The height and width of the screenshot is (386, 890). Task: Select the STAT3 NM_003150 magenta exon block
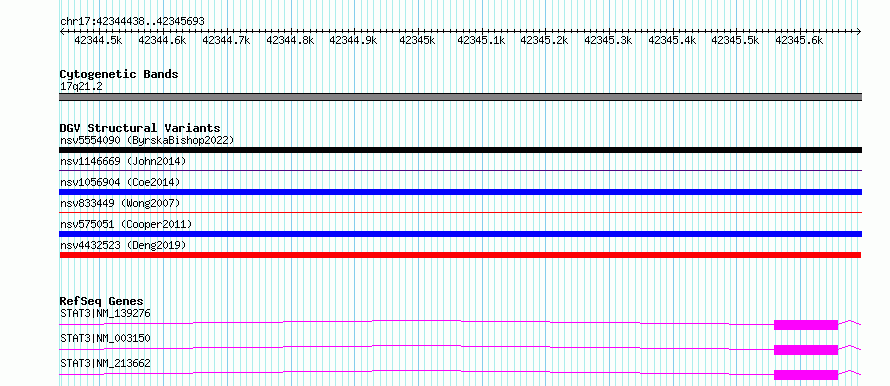tap(806, 350)
